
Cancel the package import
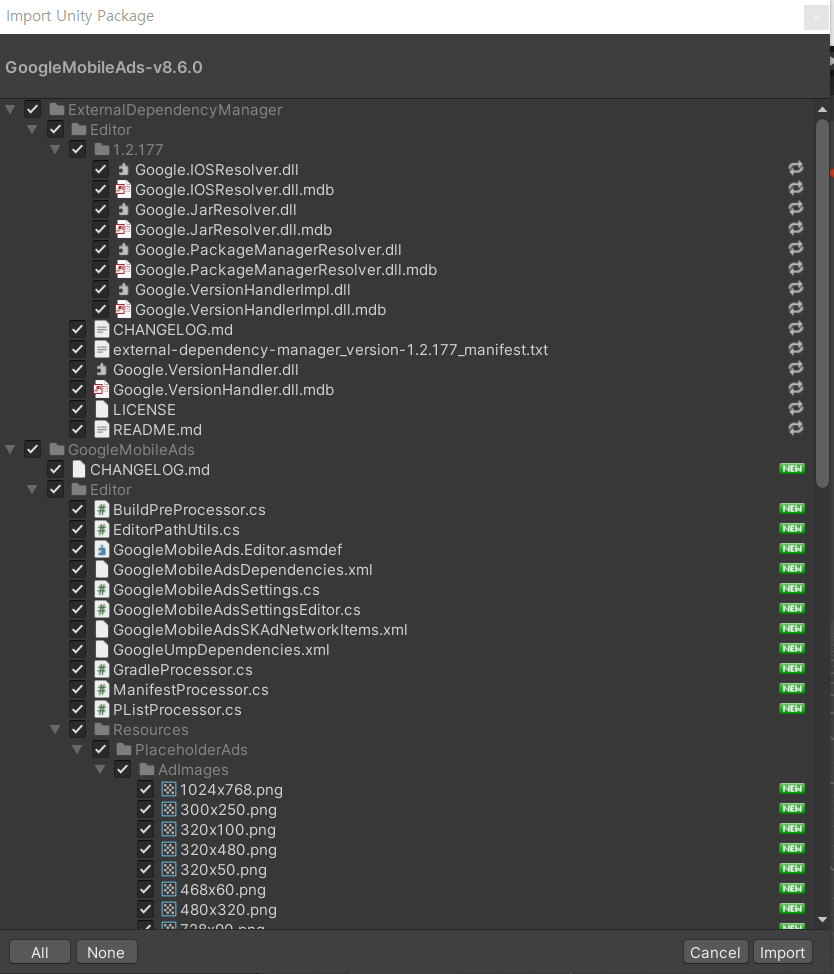(x=715, y=952)
